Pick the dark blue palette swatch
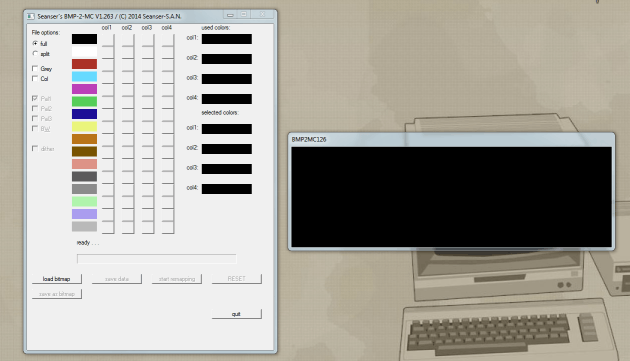The width and height of the screenshot is (630, 361). click(84, 114)
